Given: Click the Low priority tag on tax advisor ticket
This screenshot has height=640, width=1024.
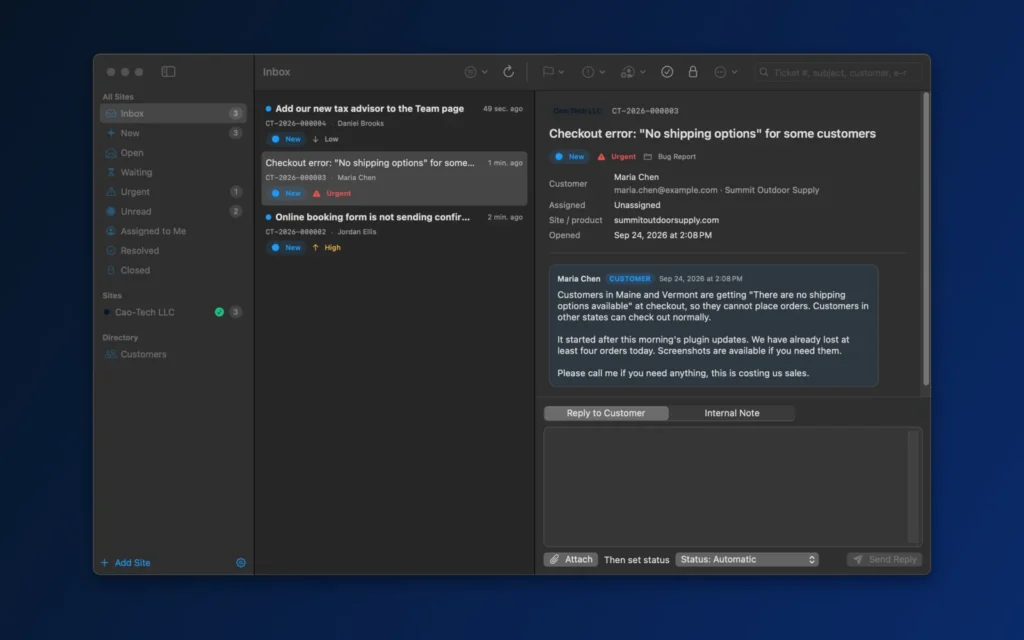Looking at the screenshot, I should coord(325,139).
